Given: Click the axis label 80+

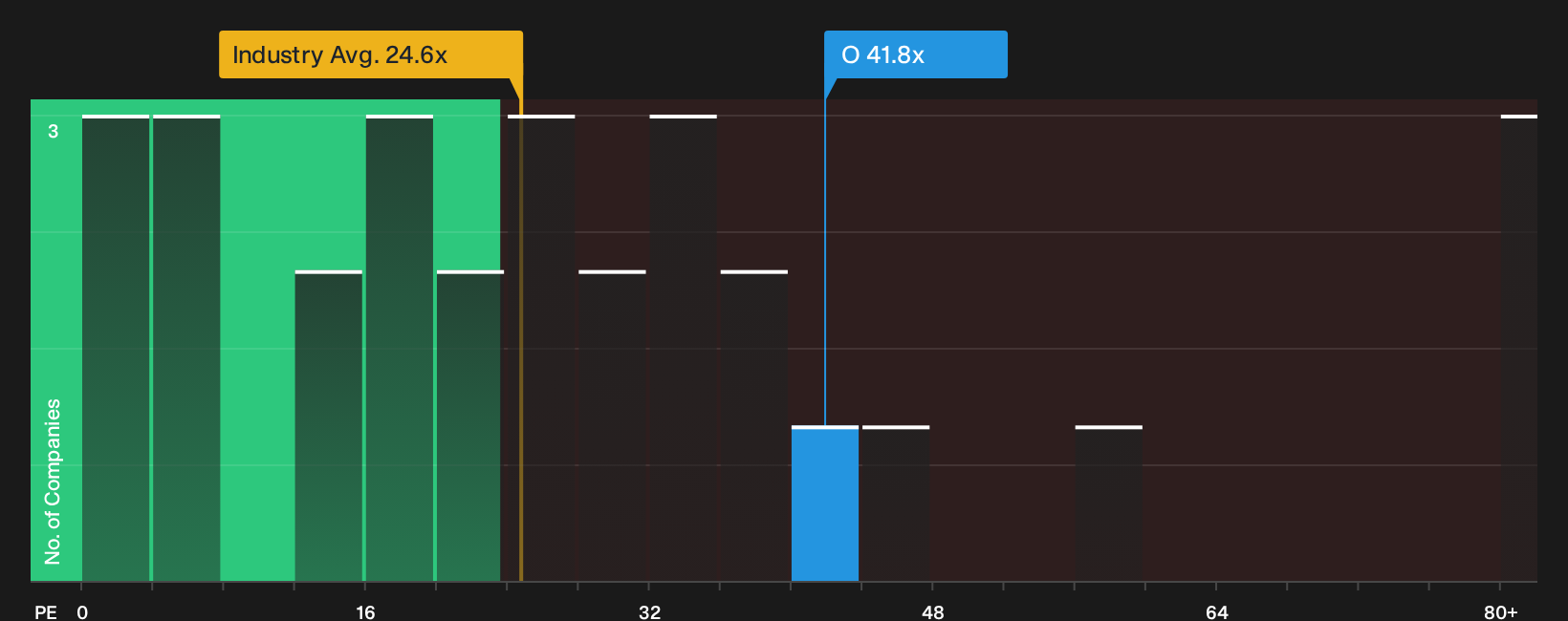Looking at the screenshot, I should 1501,611.
